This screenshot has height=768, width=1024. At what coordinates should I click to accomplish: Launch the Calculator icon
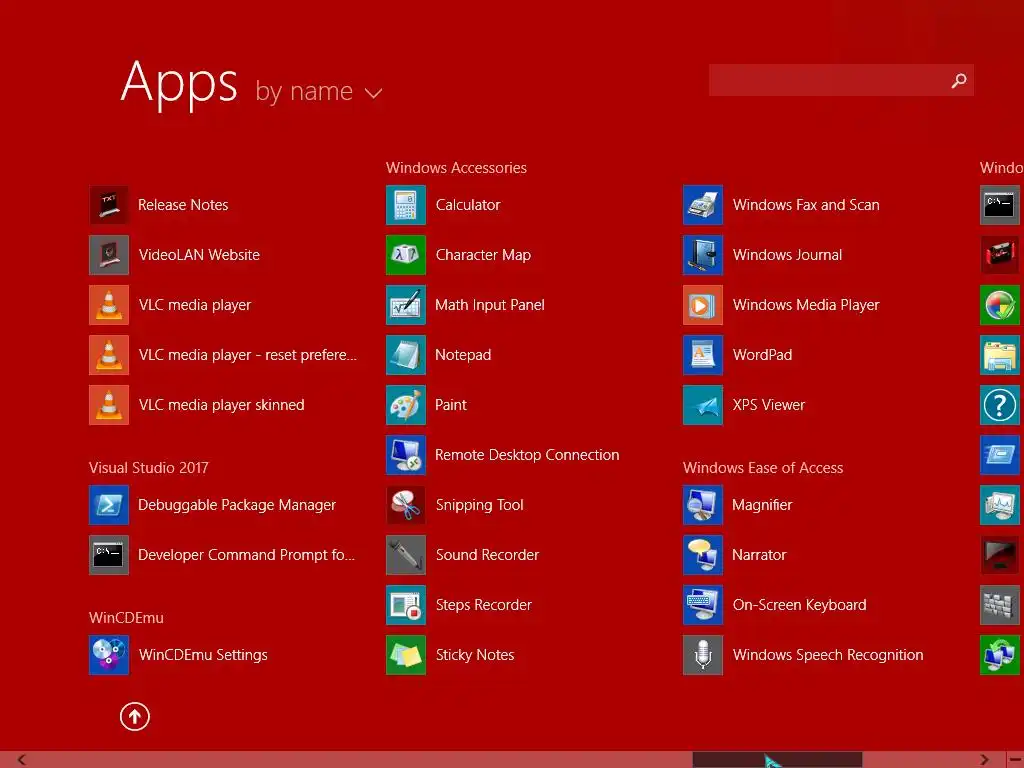coord(406,205)
